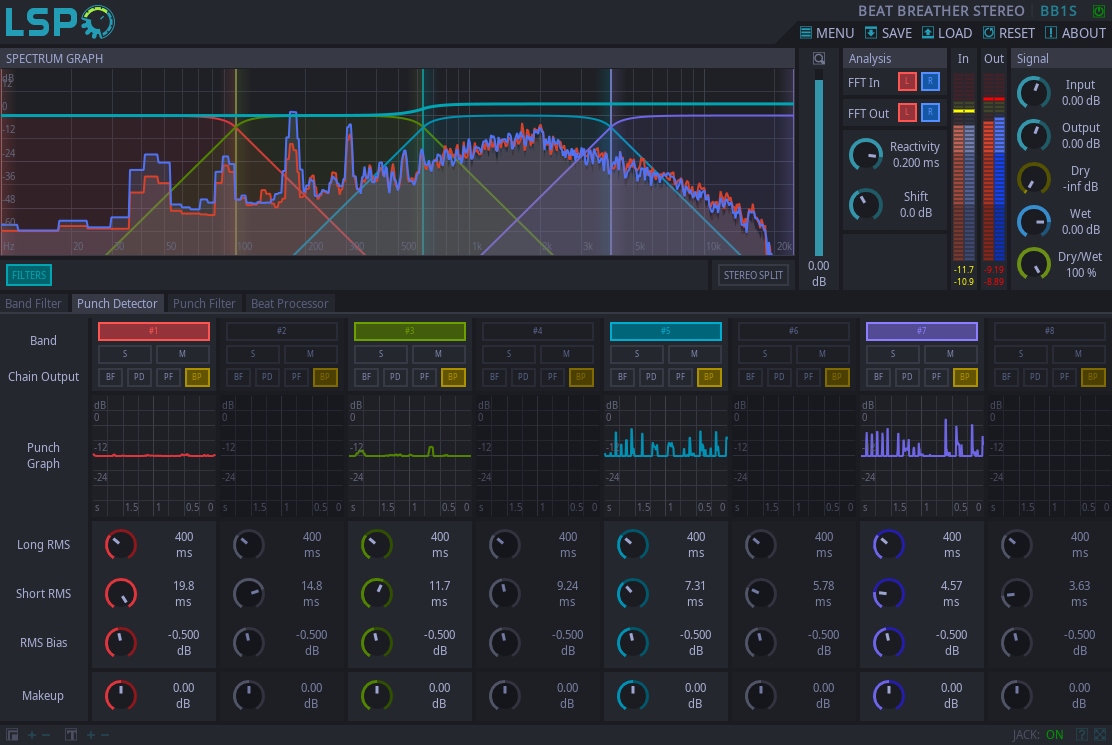Mute band #1 with its M button

click(182, 354)
